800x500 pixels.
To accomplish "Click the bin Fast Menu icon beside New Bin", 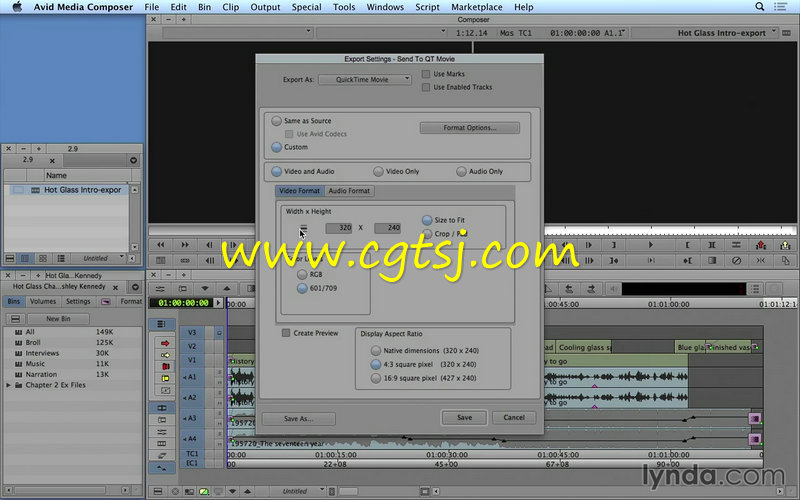I will (x=15, y=319).
